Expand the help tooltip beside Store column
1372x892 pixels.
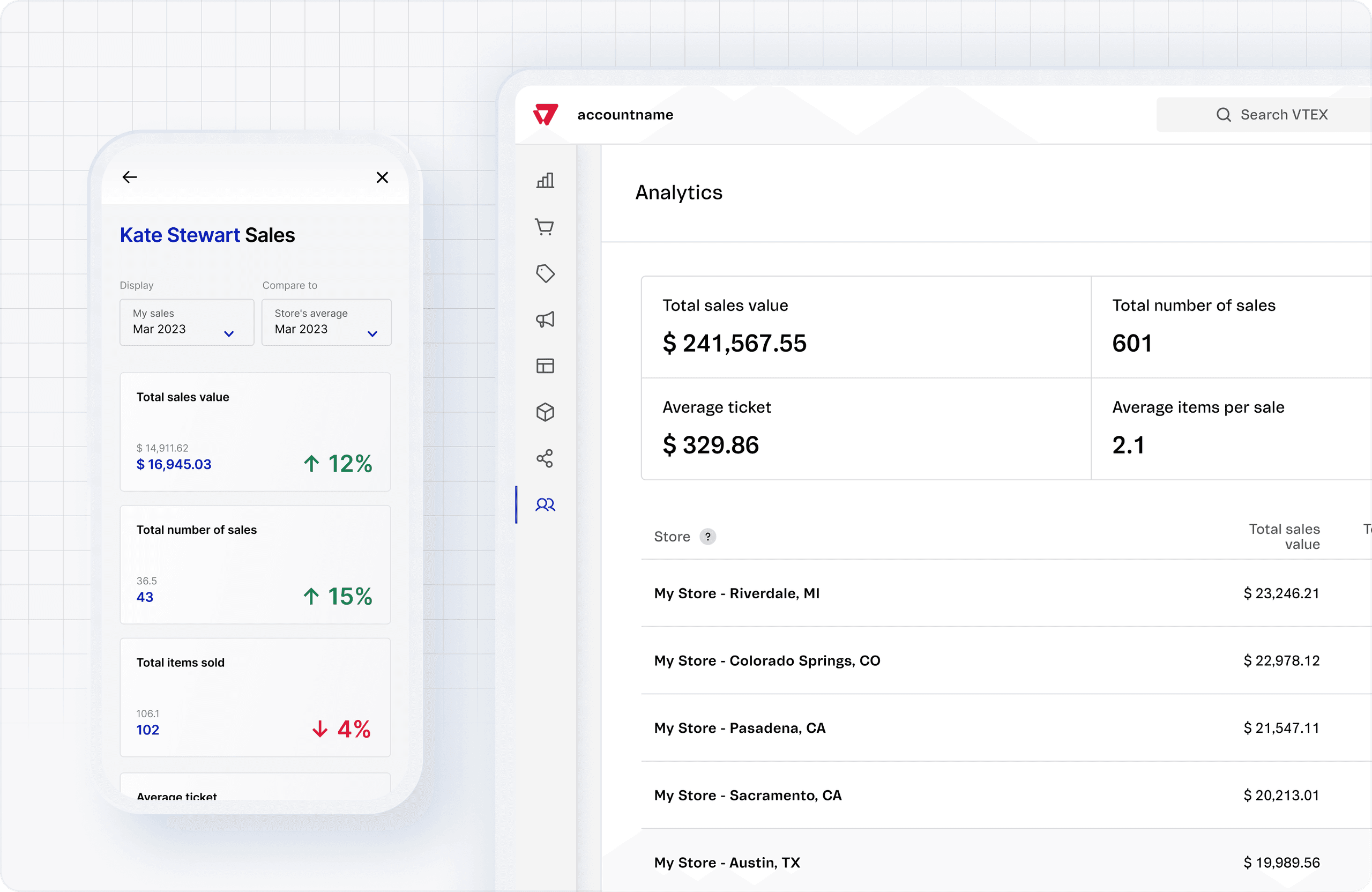coord(708,536)
